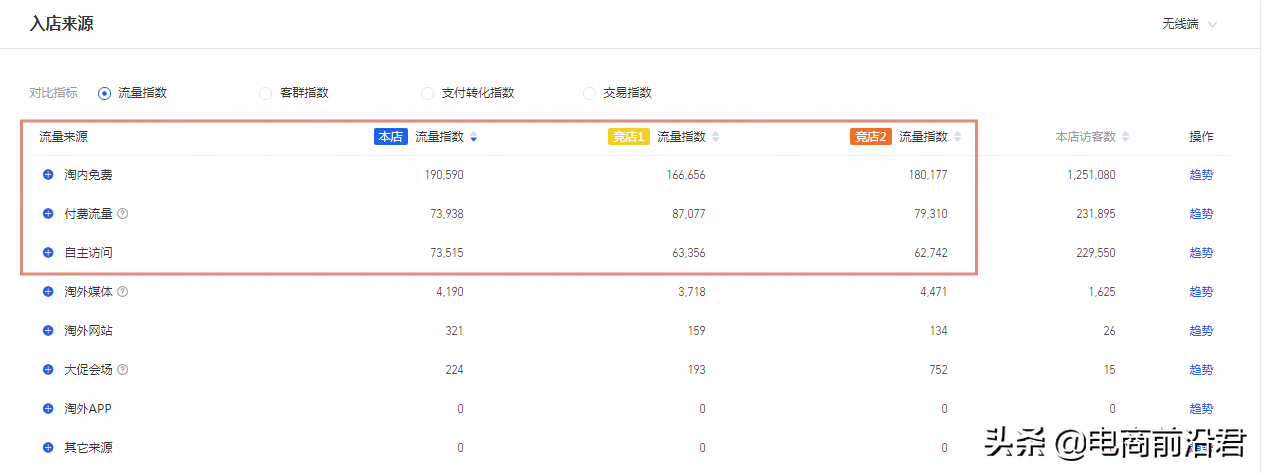Screen dimensions: 1261x473
Task: Choose the 交易指数 radio option
Action: tap(589, 93)
